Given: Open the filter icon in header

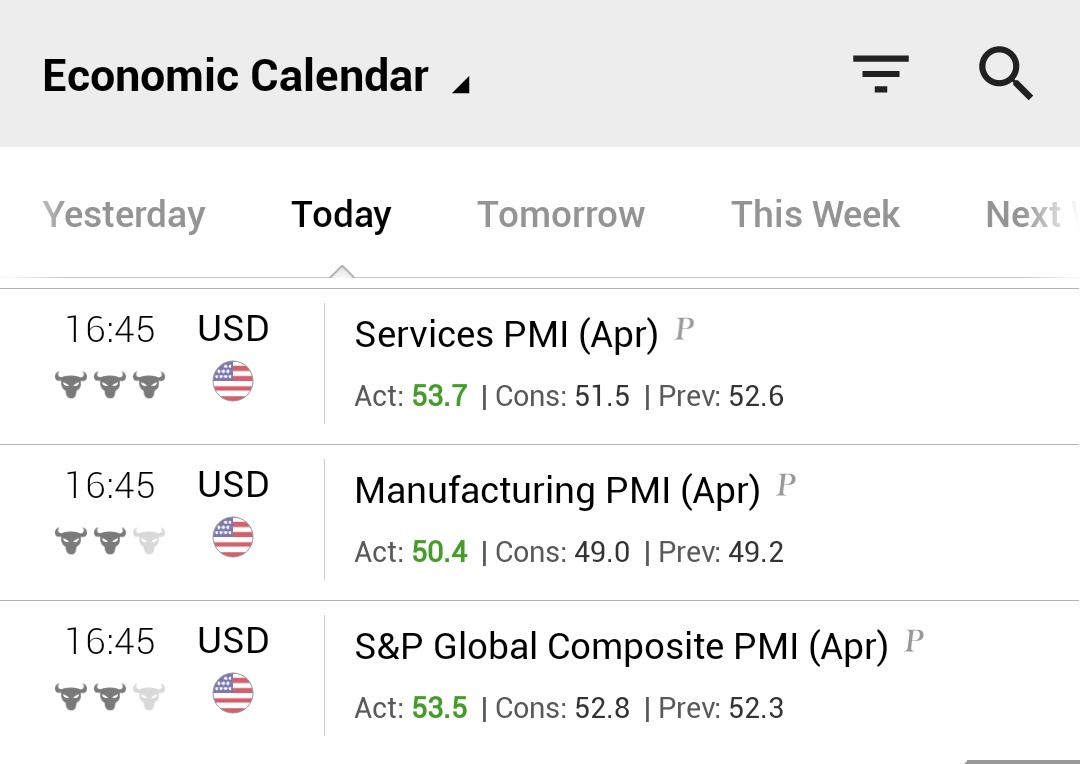Looking at the screenshot, I should point(880,74).
